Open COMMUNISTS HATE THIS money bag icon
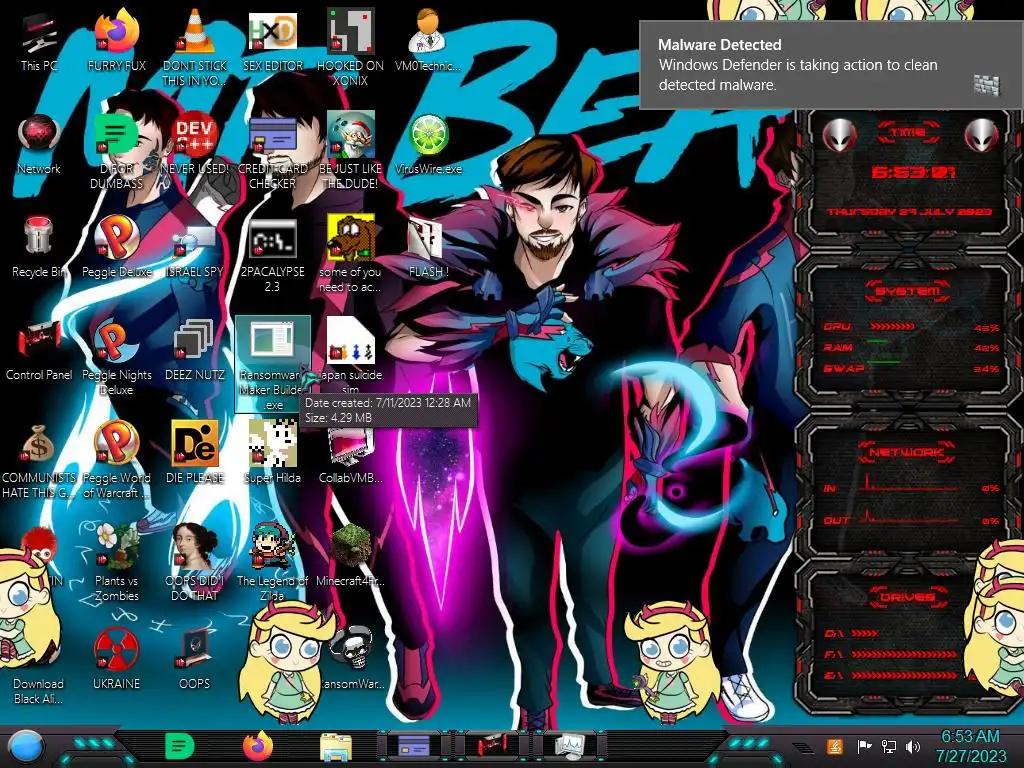 pos(39,460)
